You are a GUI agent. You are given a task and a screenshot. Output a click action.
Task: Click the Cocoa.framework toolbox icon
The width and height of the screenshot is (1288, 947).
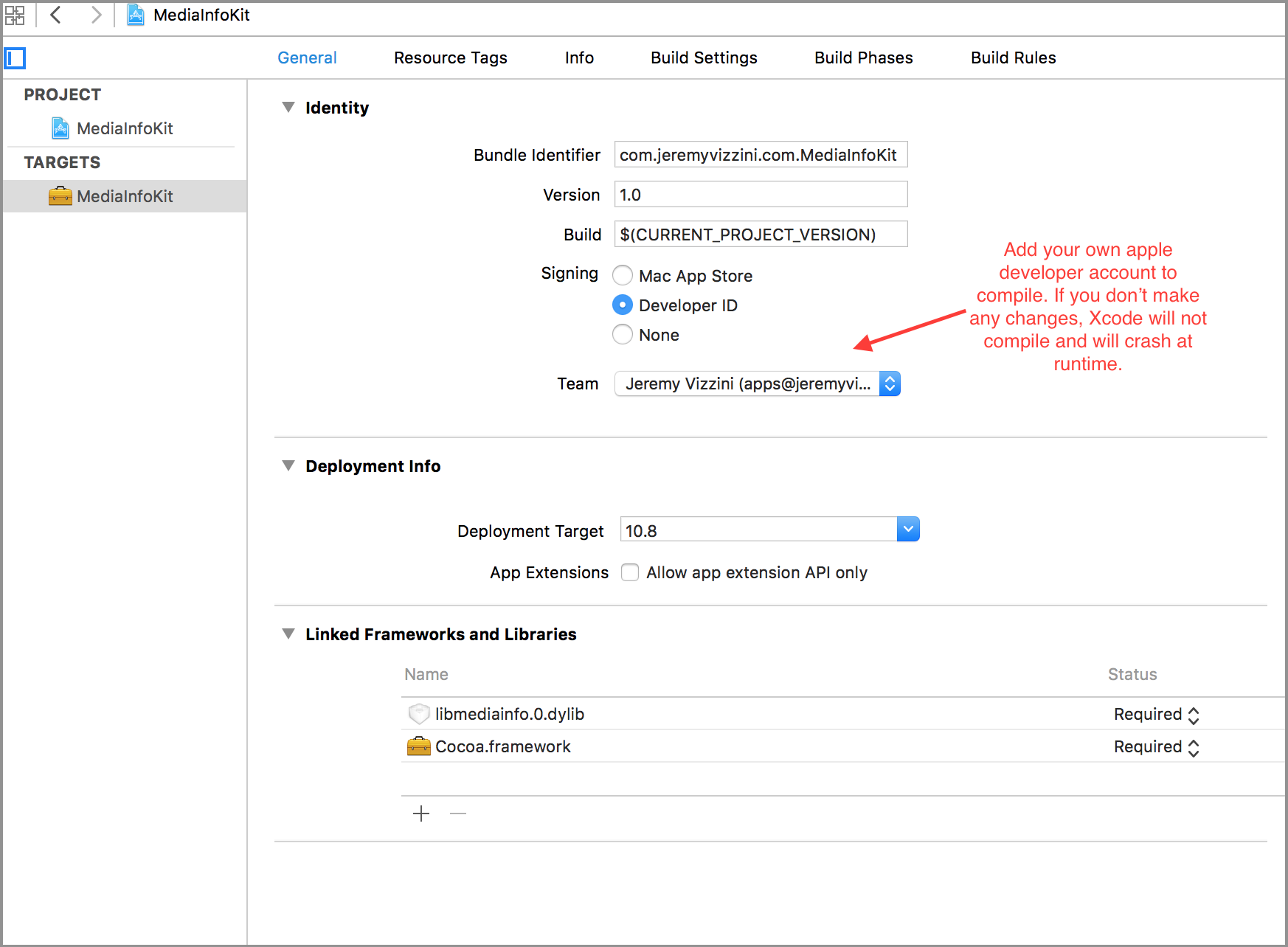point(419,746)
